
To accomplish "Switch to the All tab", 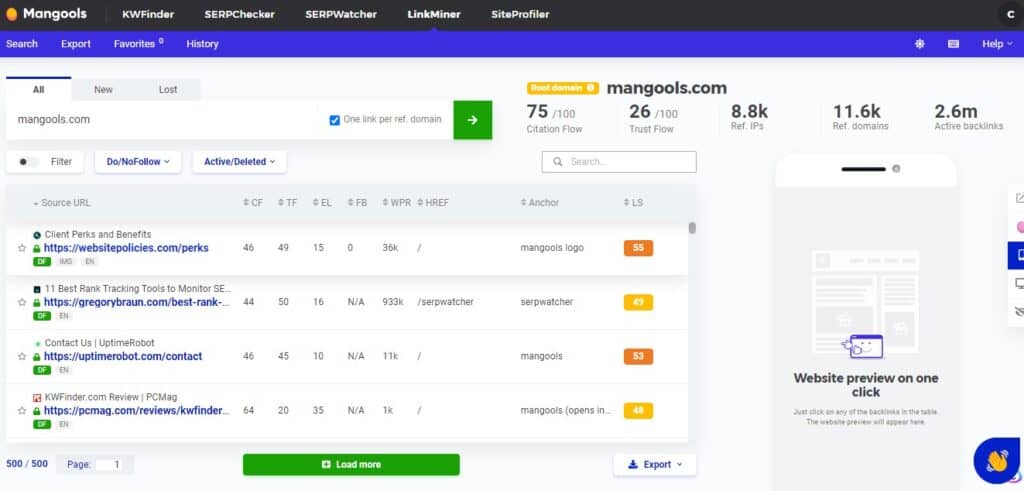I will (39, 89).
